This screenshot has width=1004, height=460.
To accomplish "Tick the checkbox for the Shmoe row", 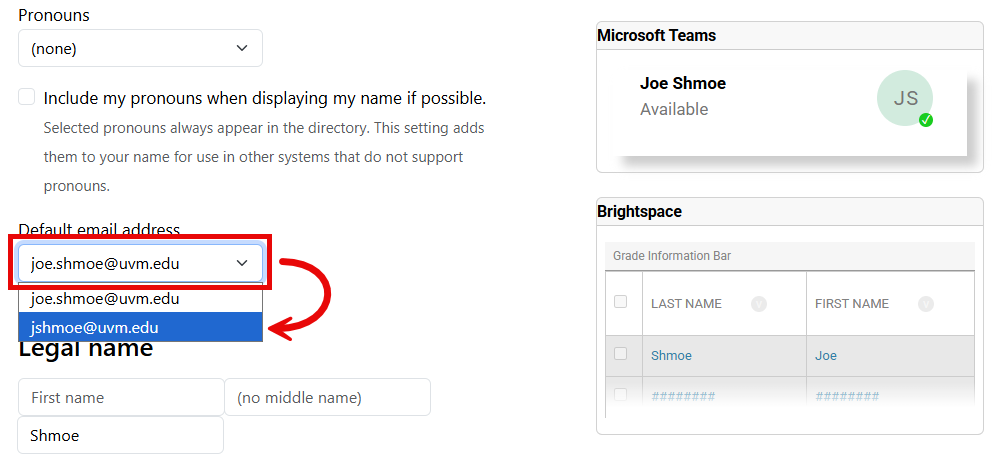I will click(x=621, y=354).
